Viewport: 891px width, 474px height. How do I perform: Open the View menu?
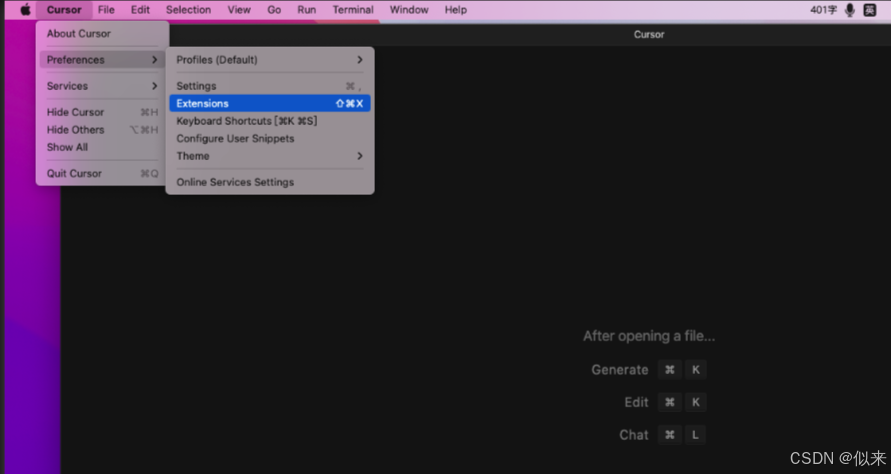[239, 10]
